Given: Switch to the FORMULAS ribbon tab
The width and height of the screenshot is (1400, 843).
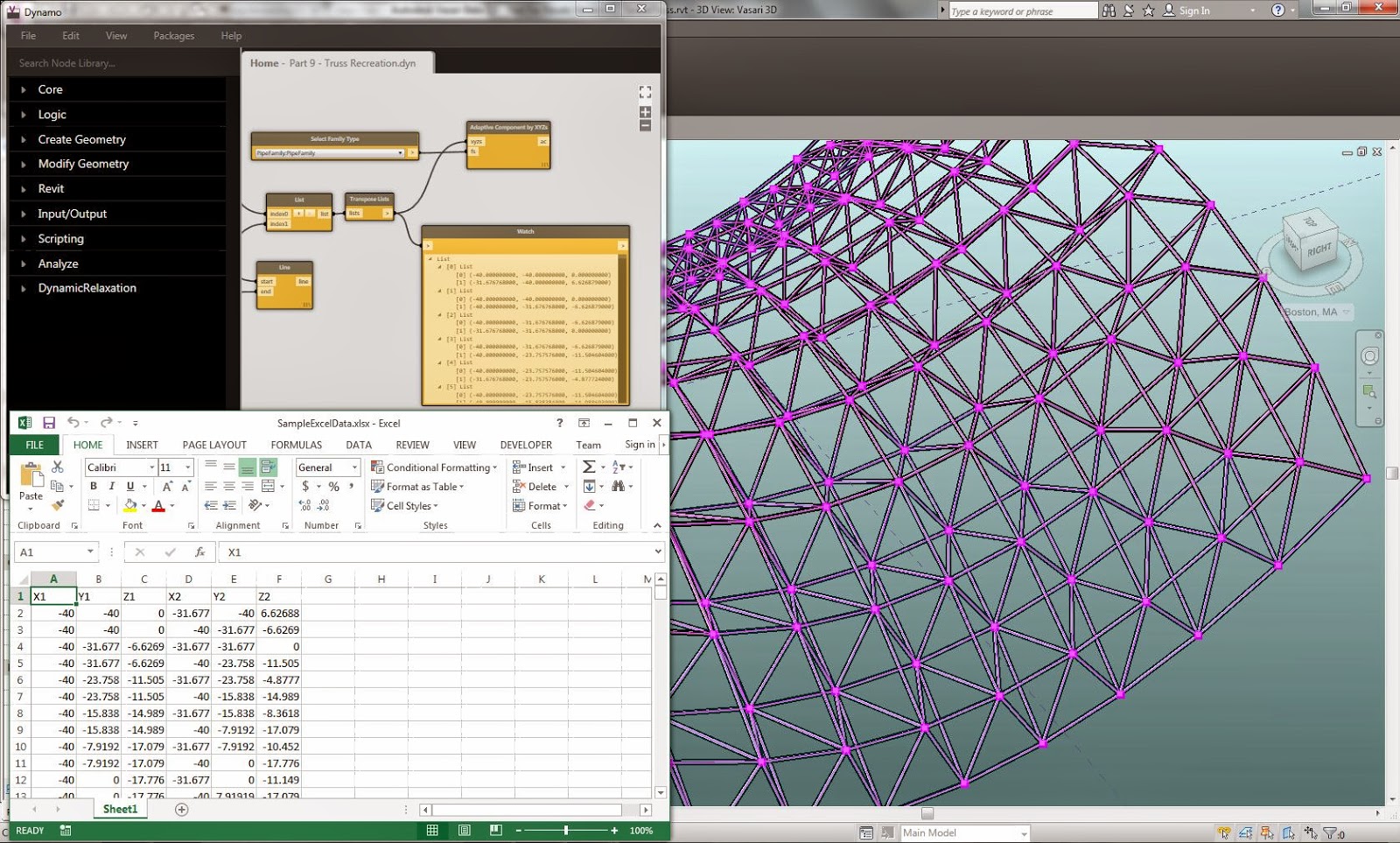Looking at the screenshot, I should (297, 445).
